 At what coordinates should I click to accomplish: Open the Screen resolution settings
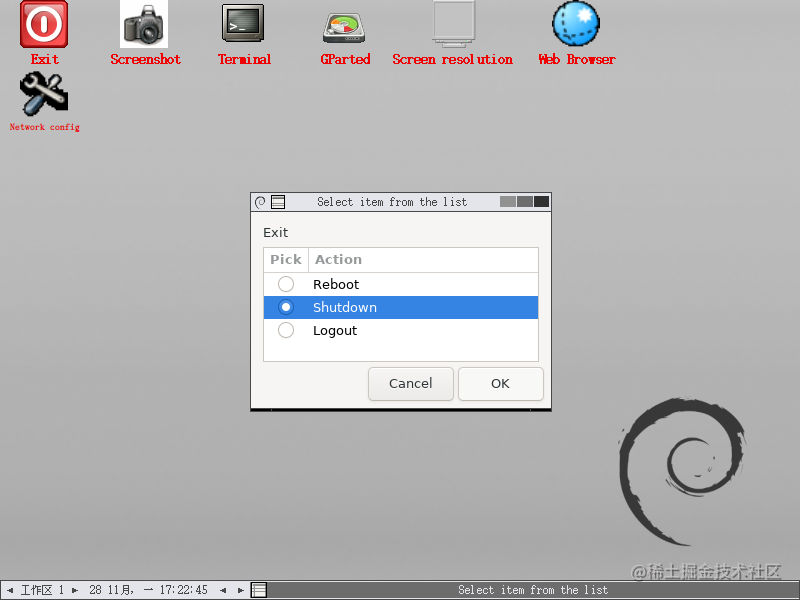click(452, 24)
